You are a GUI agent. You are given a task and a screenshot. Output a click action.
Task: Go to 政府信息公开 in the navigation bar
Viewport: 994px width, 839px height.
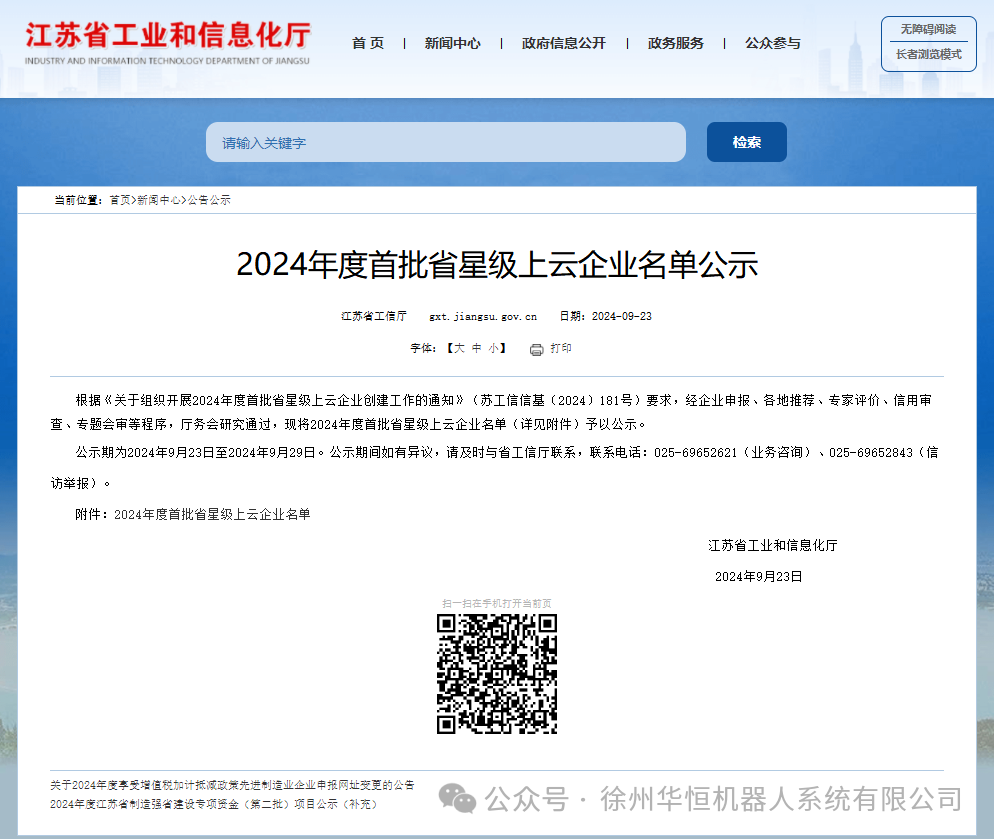pos(563,43)
